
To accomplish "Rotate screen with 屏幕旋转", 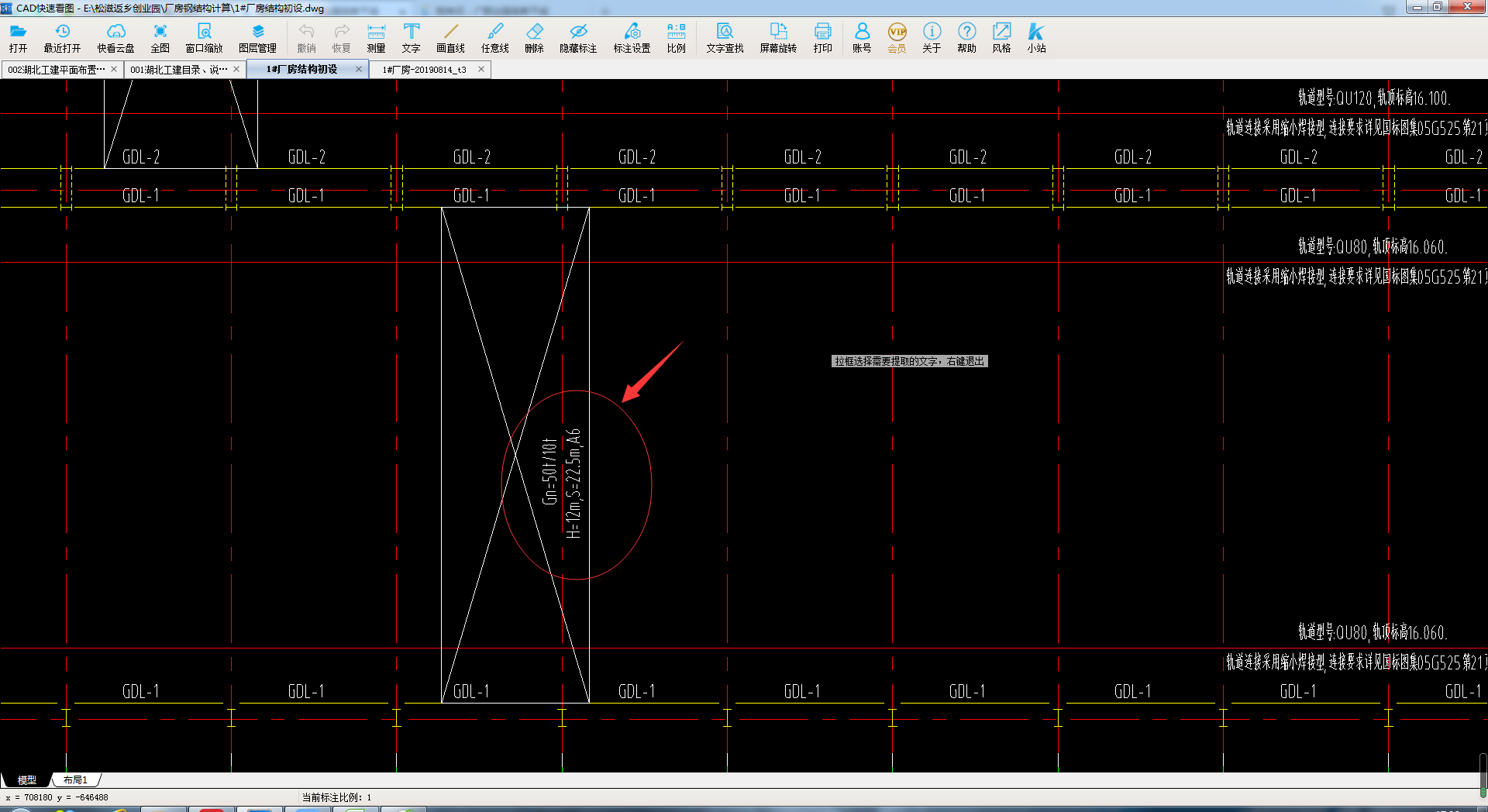I will 778,37.
